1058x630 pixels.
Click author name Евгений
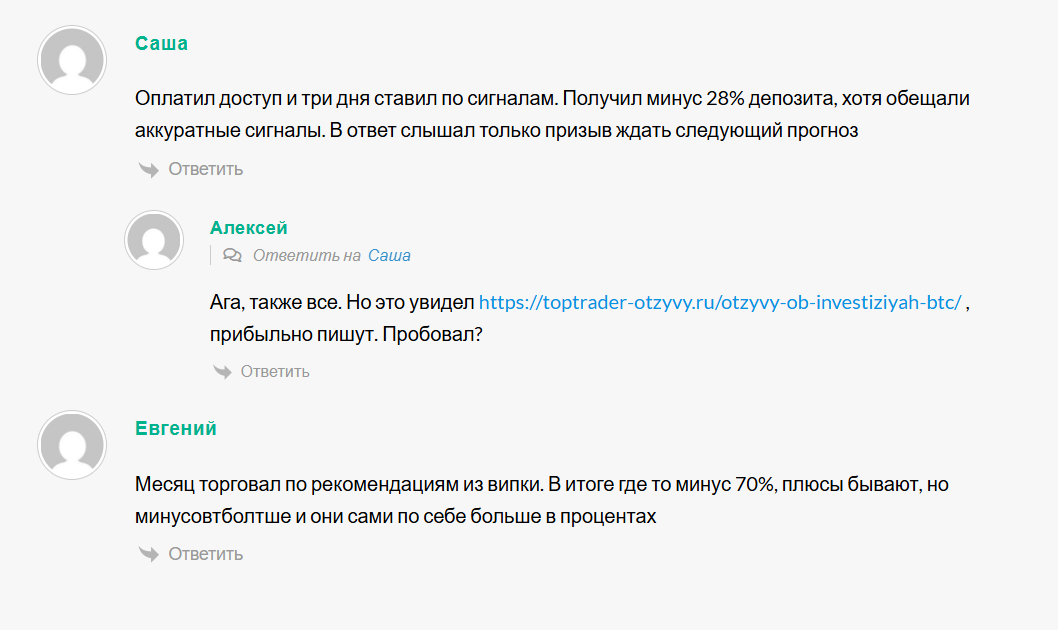(176, 428)
